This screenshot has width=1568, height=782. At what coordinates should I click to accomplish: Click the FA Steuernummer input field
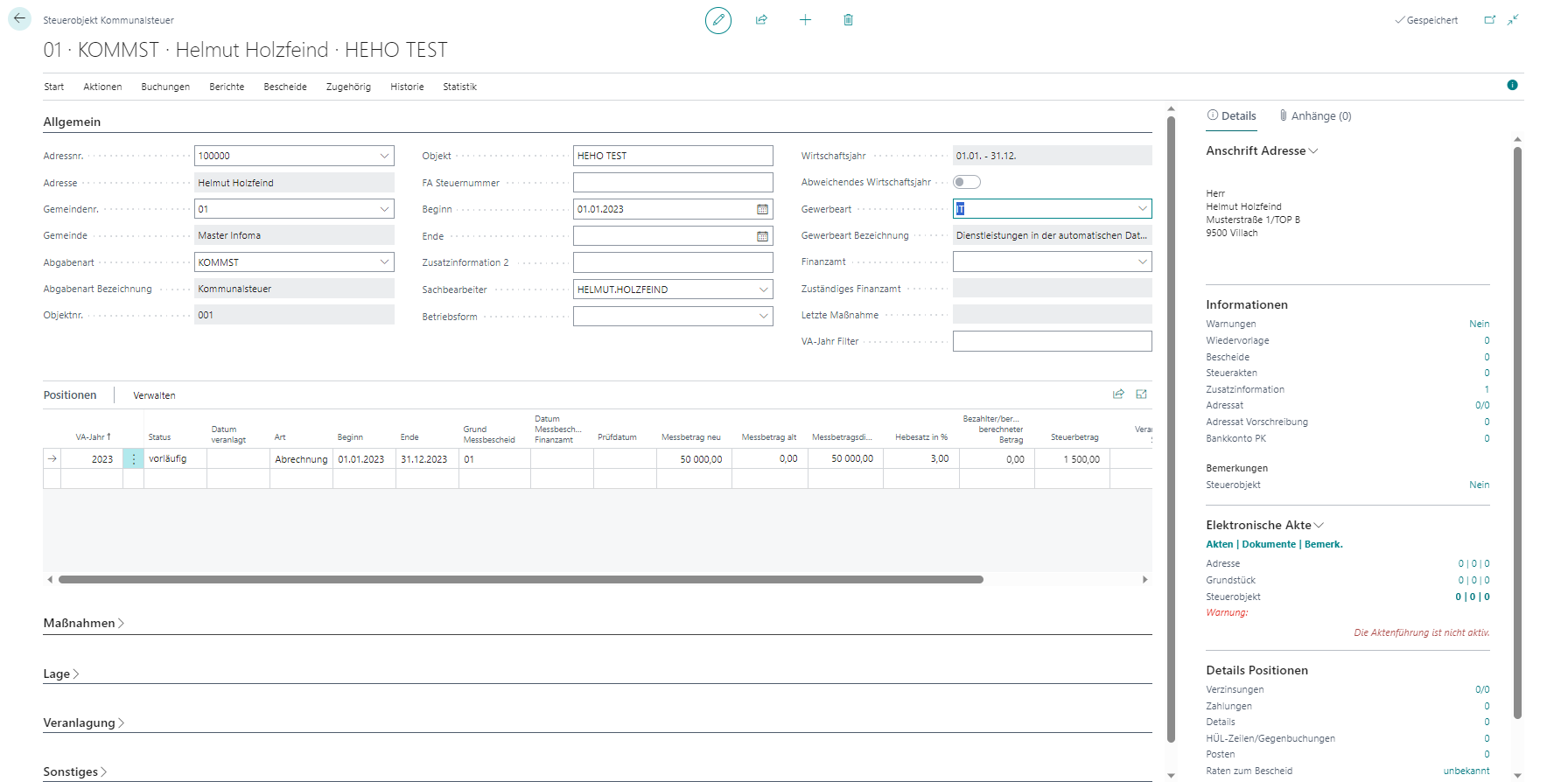(672, 183)
